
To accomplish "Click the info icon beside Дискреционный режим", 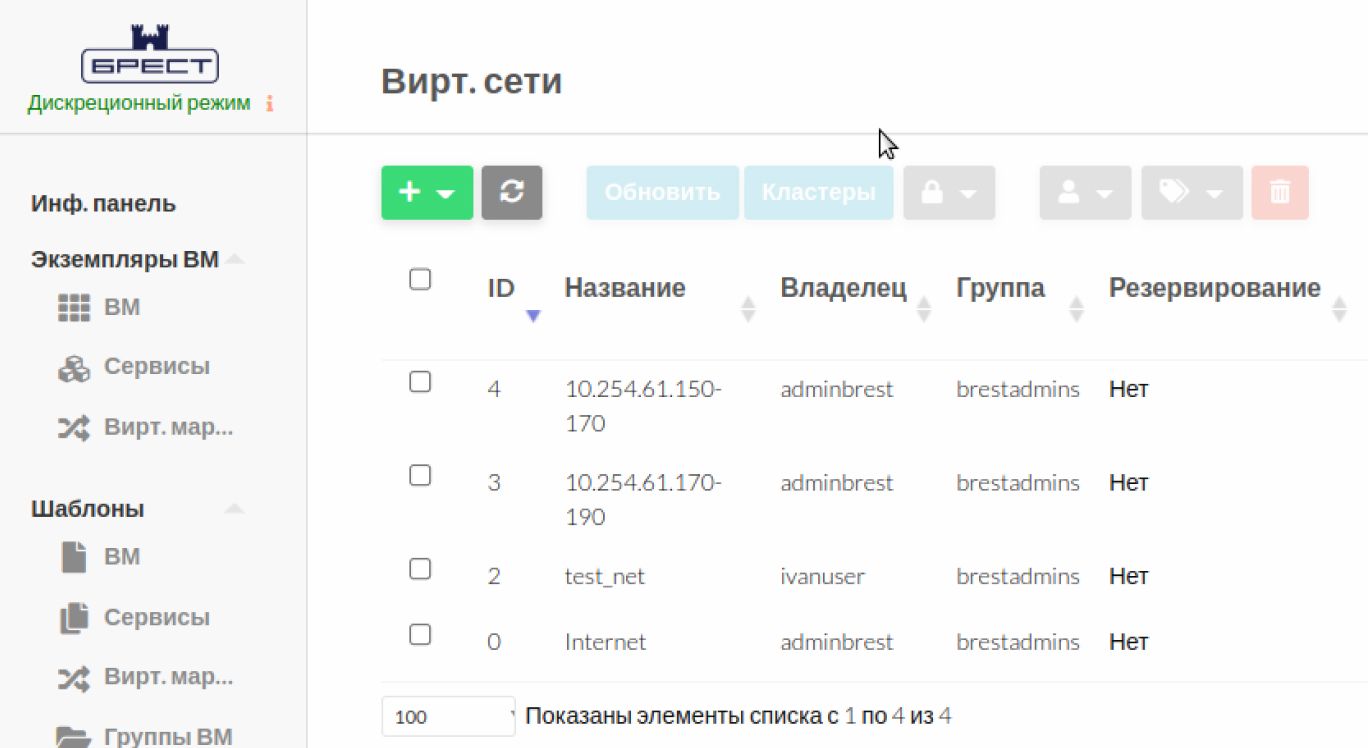I will (x=269, y=104).
